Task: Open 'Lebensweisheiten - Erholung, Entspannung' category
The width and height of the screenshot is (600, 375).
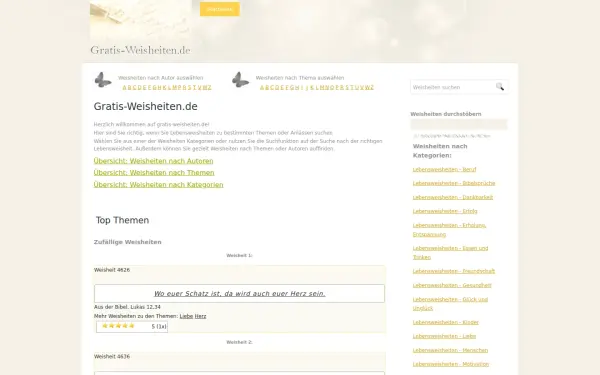Action: [x=449, y=230]
